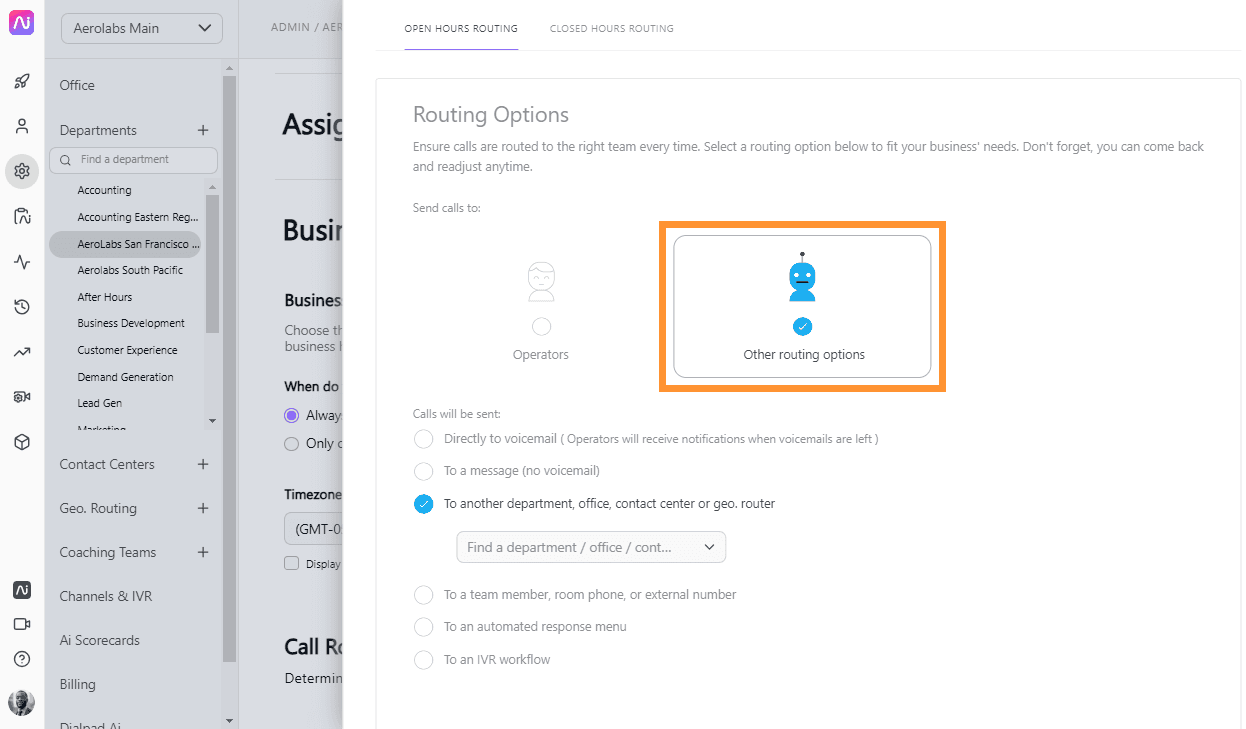
Task: Open the analytics trending arrow icon
Action: pyautogui.click(x=22, y=352)
